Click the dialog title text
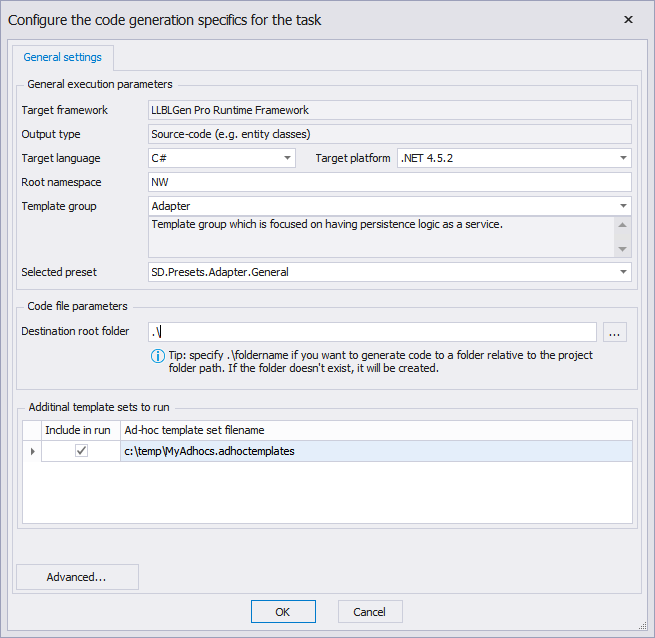655x638 pixels. click(165, 20)
